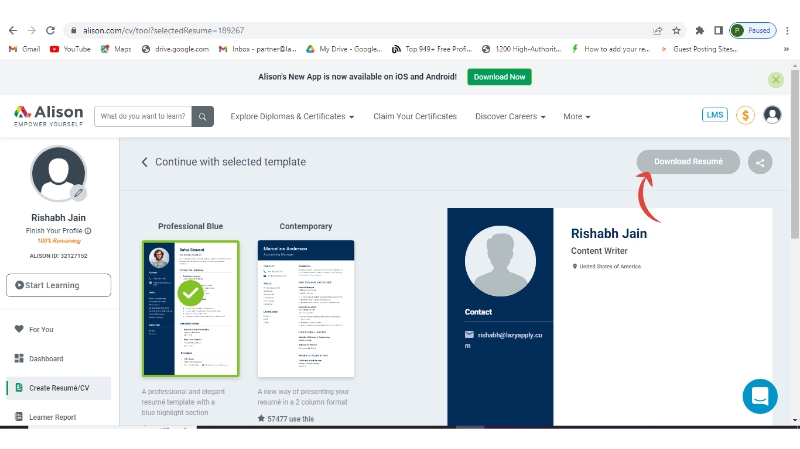Expand Explore Diplomas & Certificates menu
800x449 pixels.
pos(292,116)
